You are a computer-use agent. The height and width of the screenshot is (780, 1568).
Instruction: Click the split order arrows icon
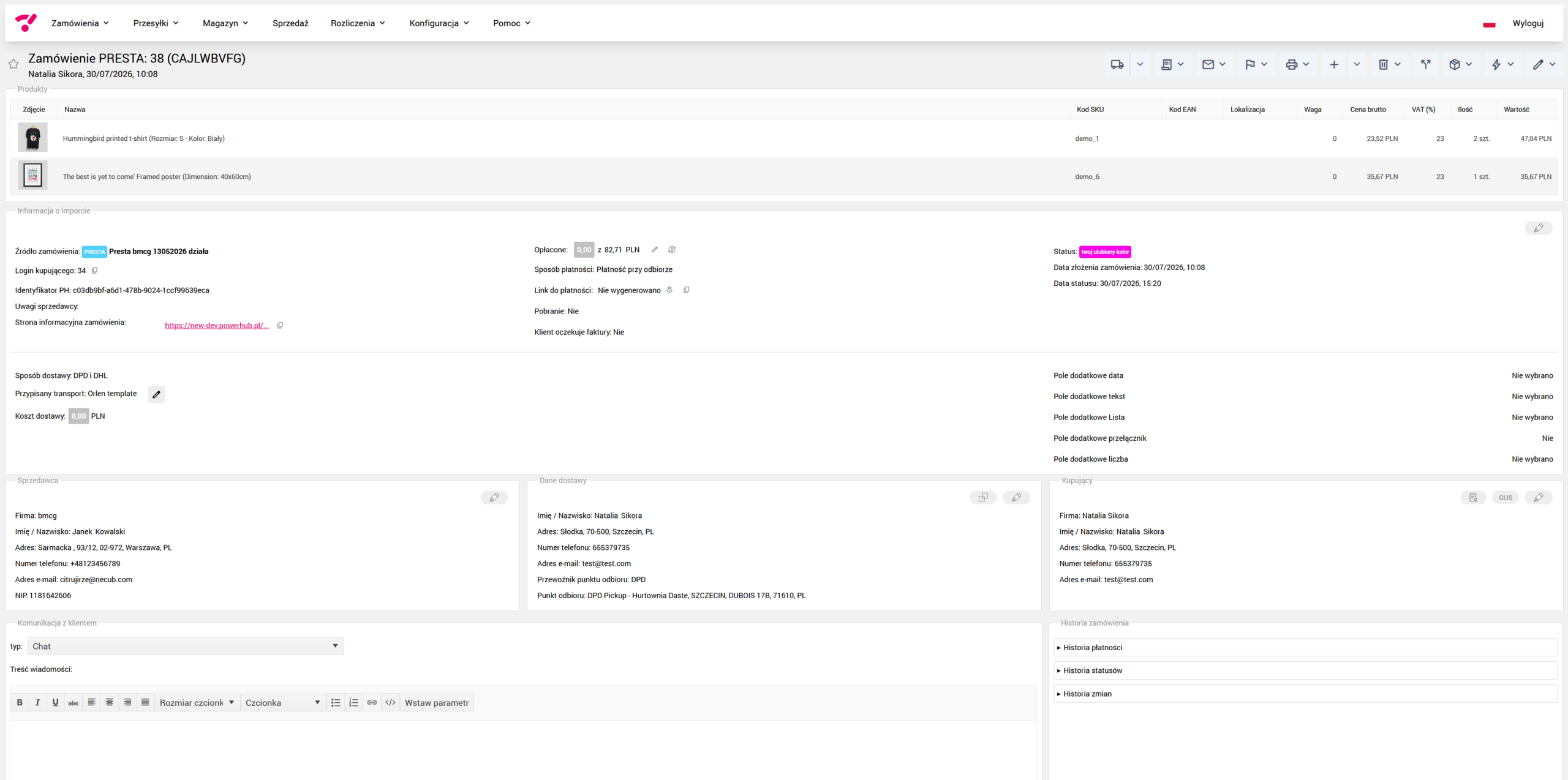point(1426,64)
